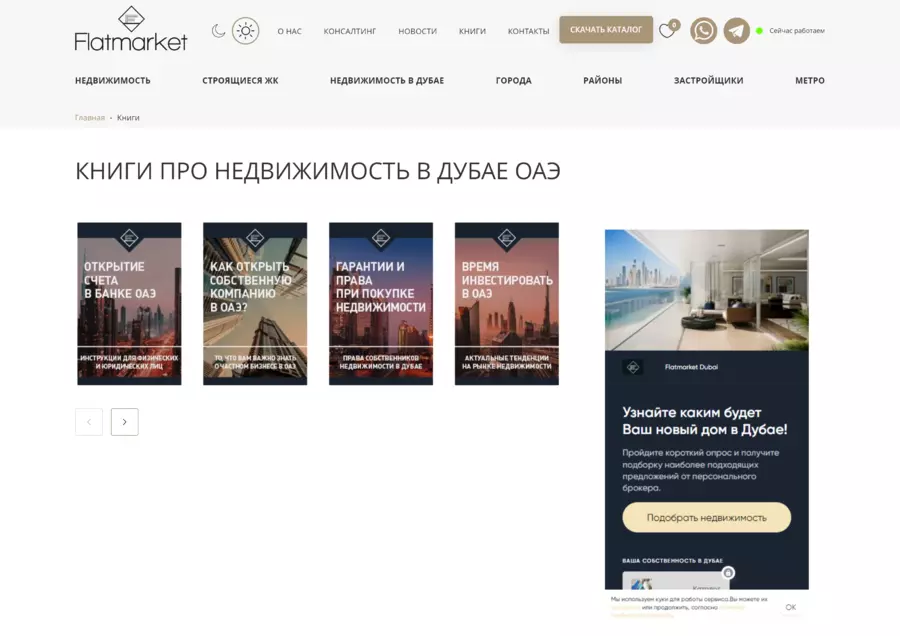
Task: Open the РАЙОНЫ section
Action: (603, 80)
